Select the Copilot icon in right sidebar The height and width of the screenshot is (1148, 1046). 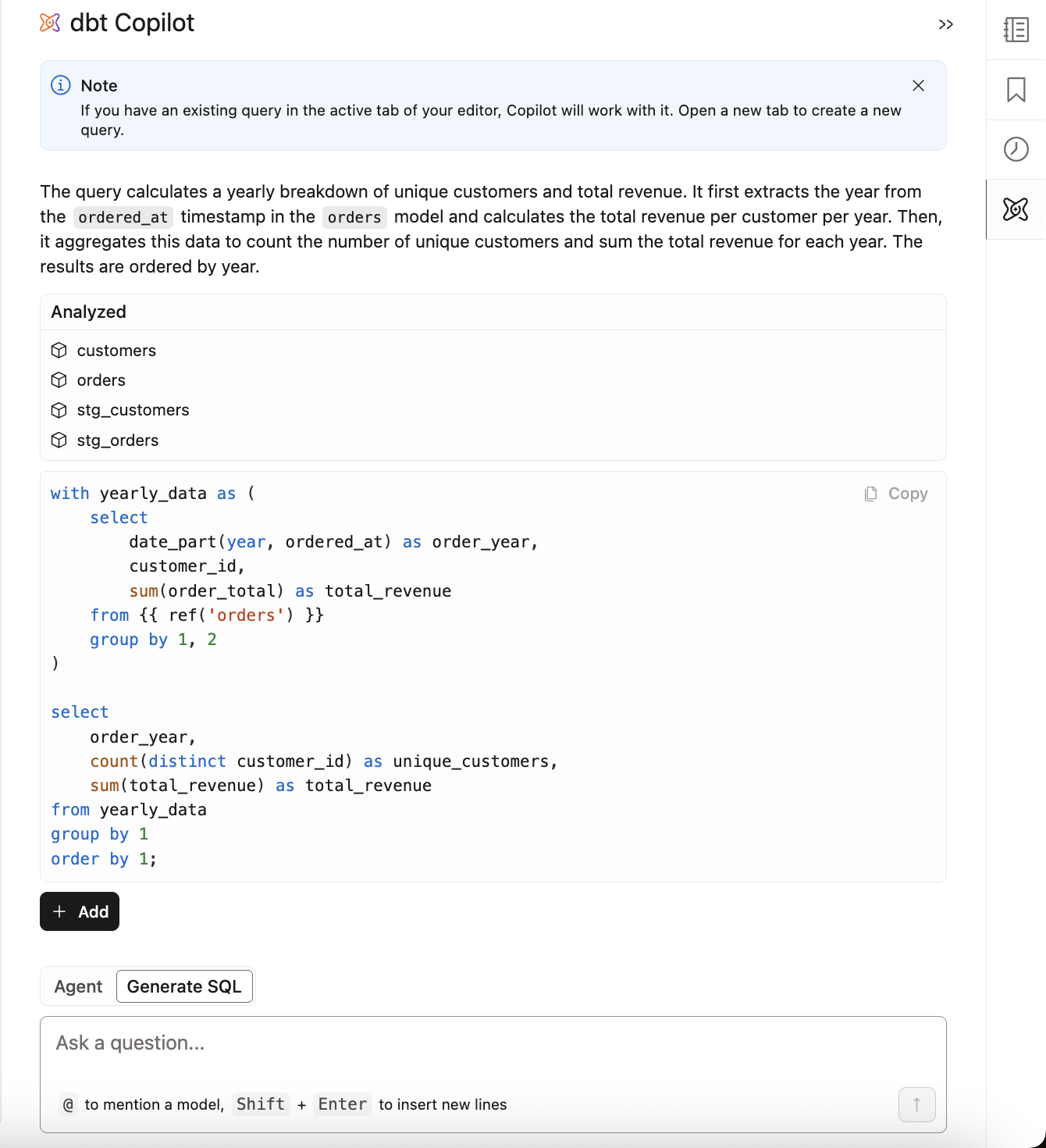pos(1016,209)
